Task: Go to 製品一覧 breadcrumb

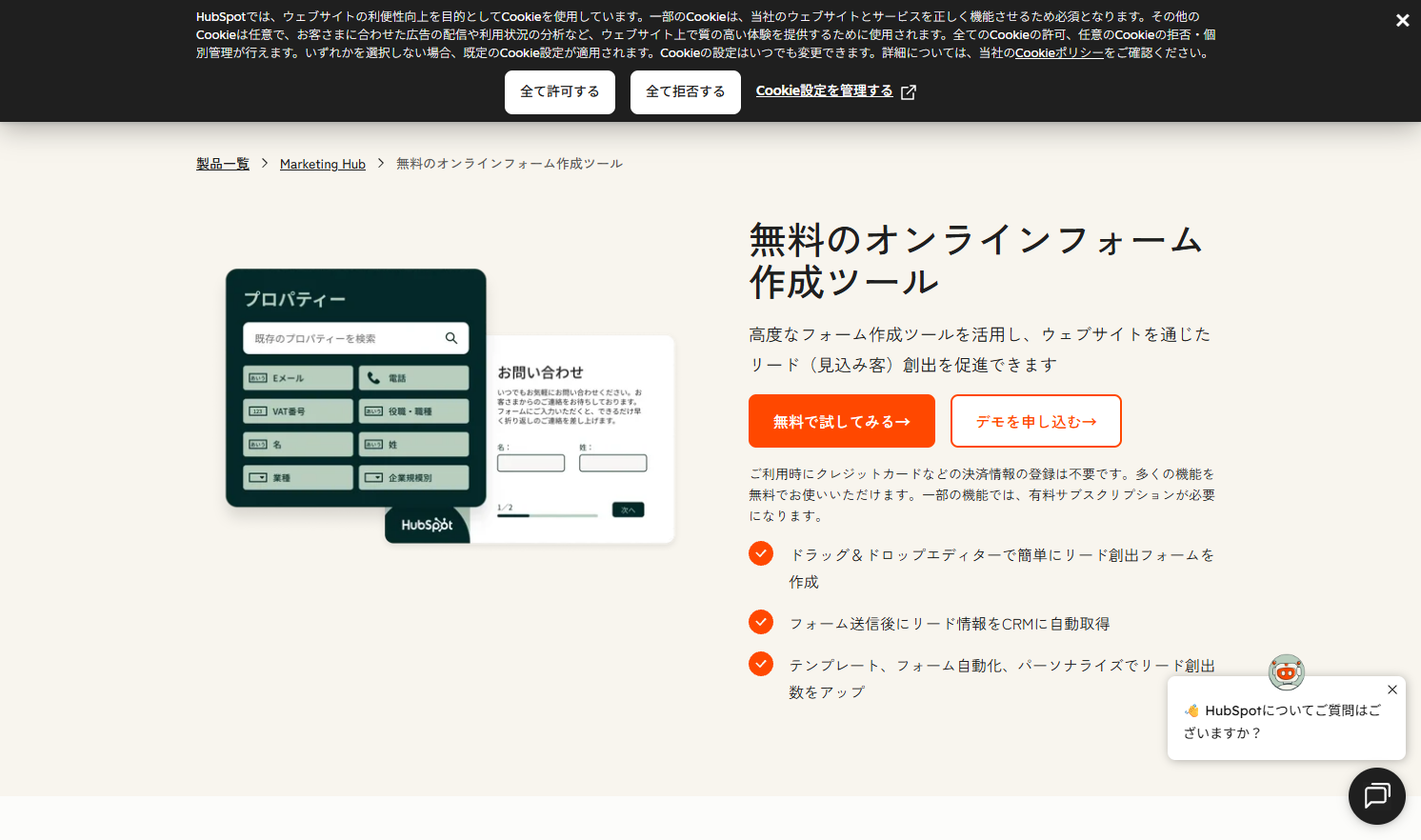Action: pyautogui.click(x=223, y=164)
